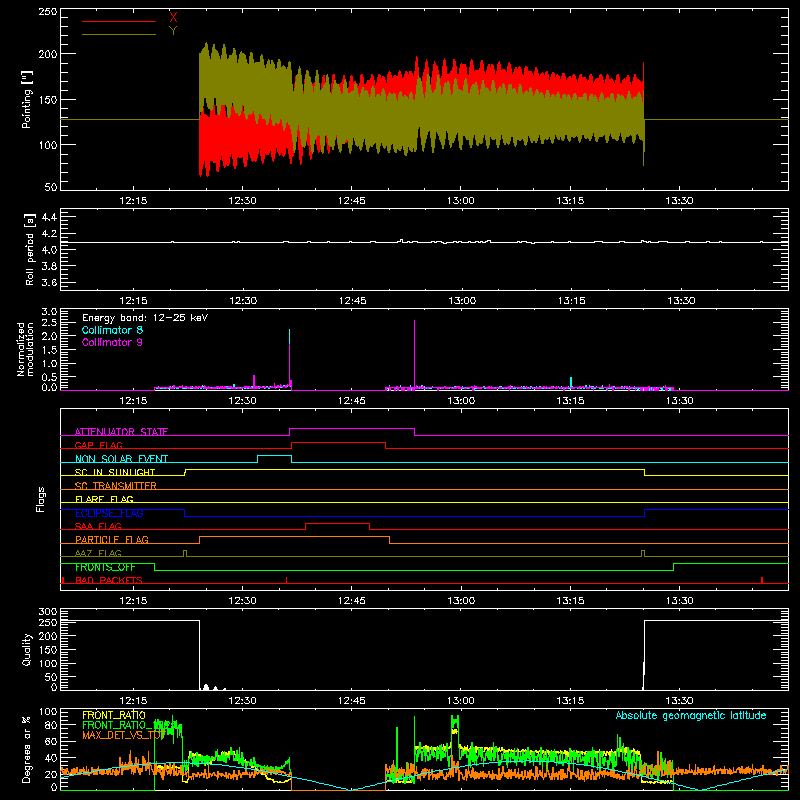This screenshot has height=800, width=800.
Task: Select the red 'X' legend label
Action: 173,18
